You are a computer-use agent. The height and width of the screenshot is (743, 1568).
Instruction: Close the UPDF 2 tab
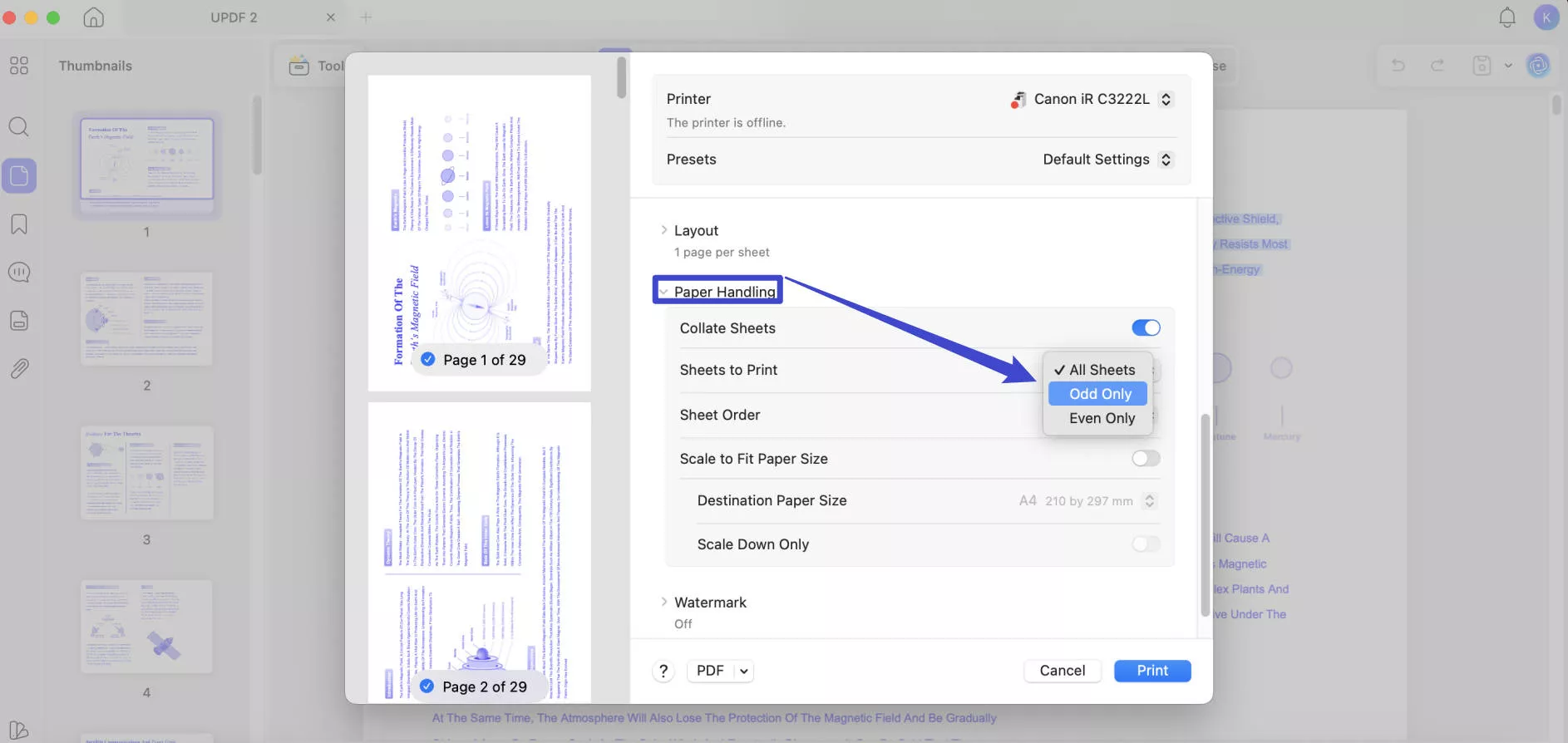tap(331, 17)
